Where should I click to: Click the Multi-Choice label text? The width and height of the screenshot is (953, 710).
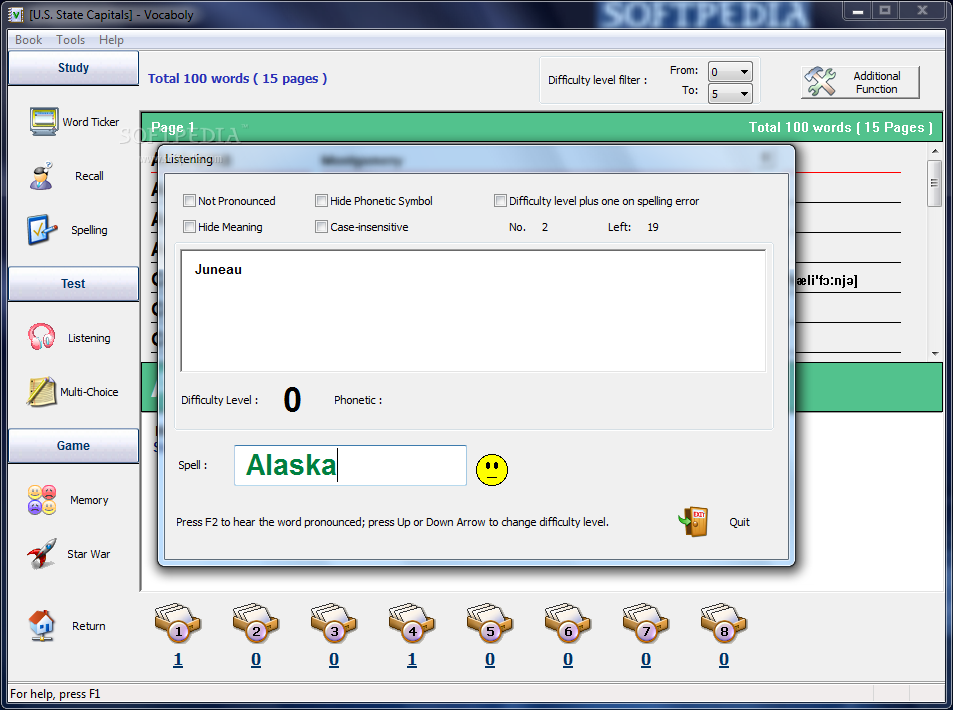[x=89, y=392]
